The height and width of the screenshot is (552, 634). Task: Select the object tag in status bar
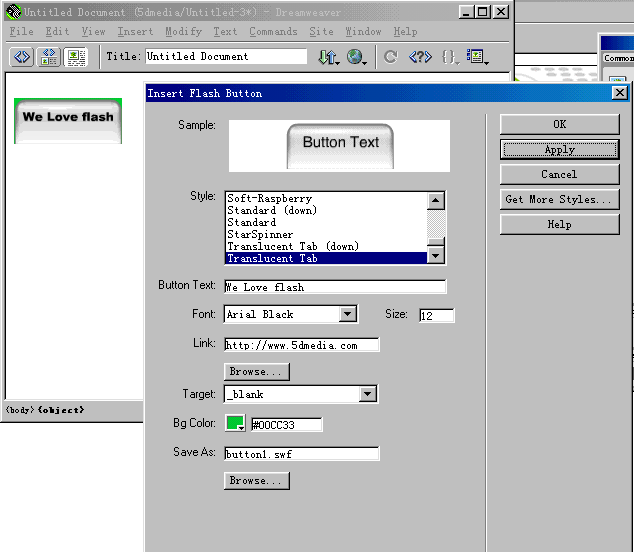(x=61, y=410)
